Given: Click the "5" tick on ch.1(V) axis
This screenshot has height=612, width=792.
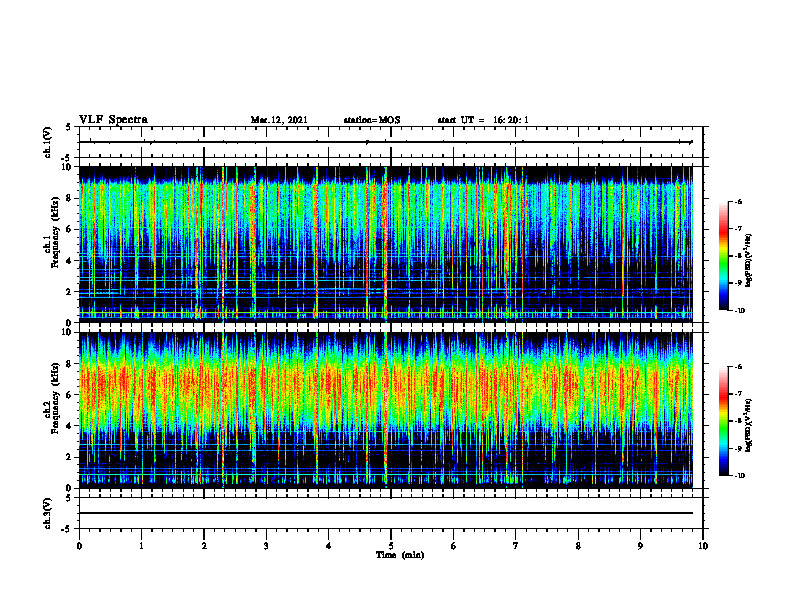Looking at the screenshot, I should pos(69,127).
